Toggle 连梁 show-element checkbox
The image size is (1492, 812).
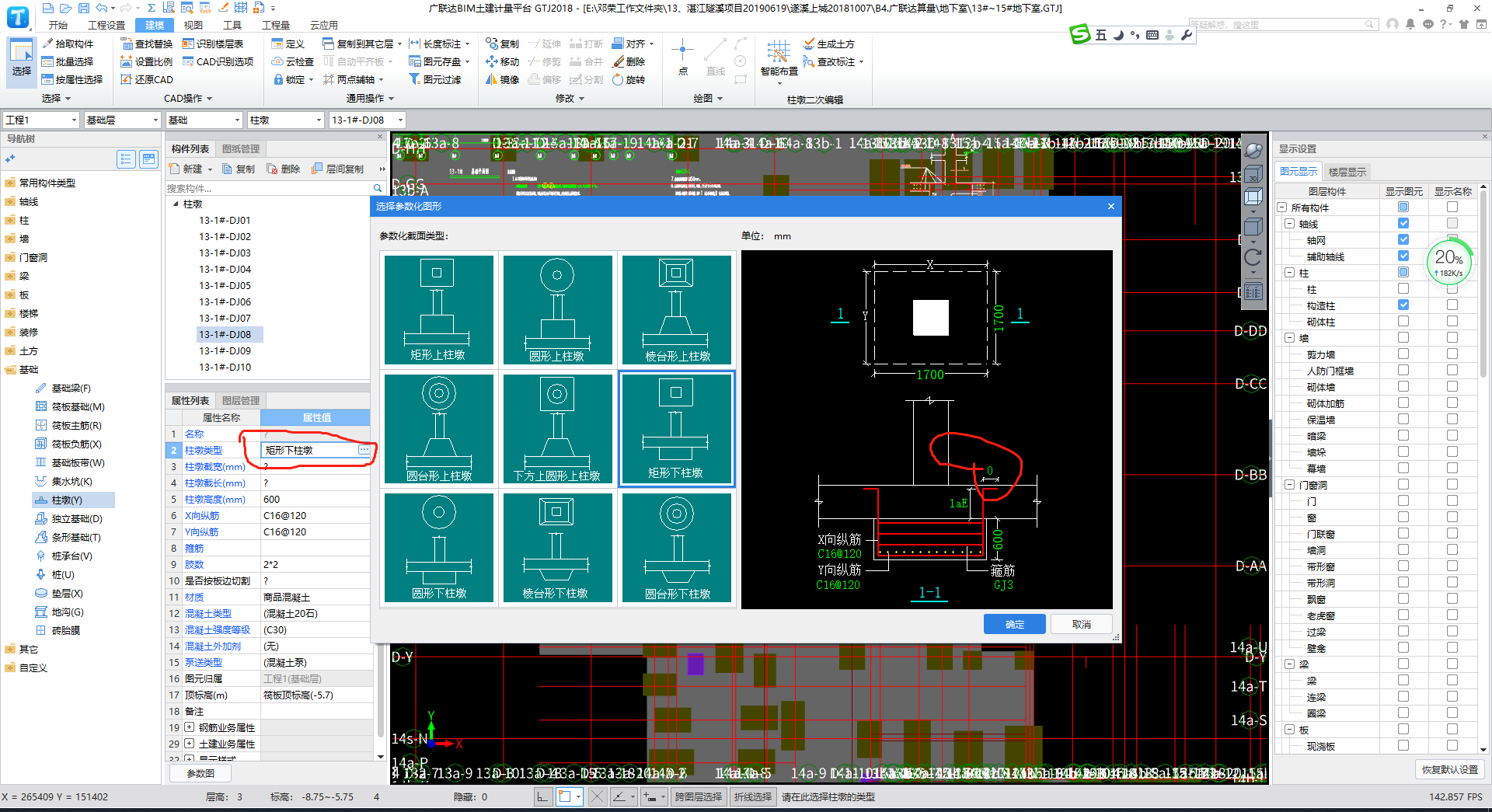point(1403,696)
